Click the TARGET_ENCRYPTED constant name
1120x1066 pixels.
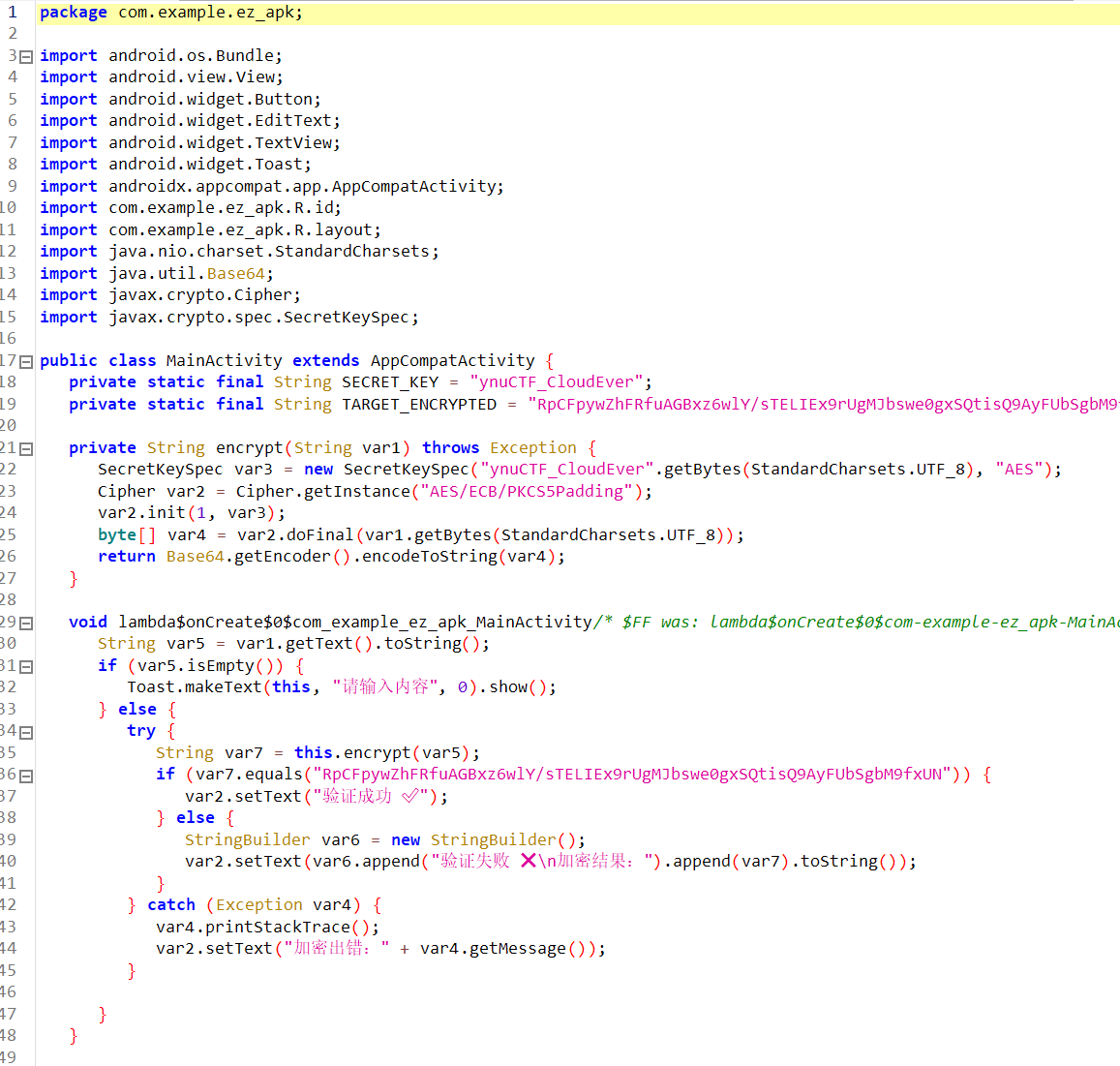point(418,405)
